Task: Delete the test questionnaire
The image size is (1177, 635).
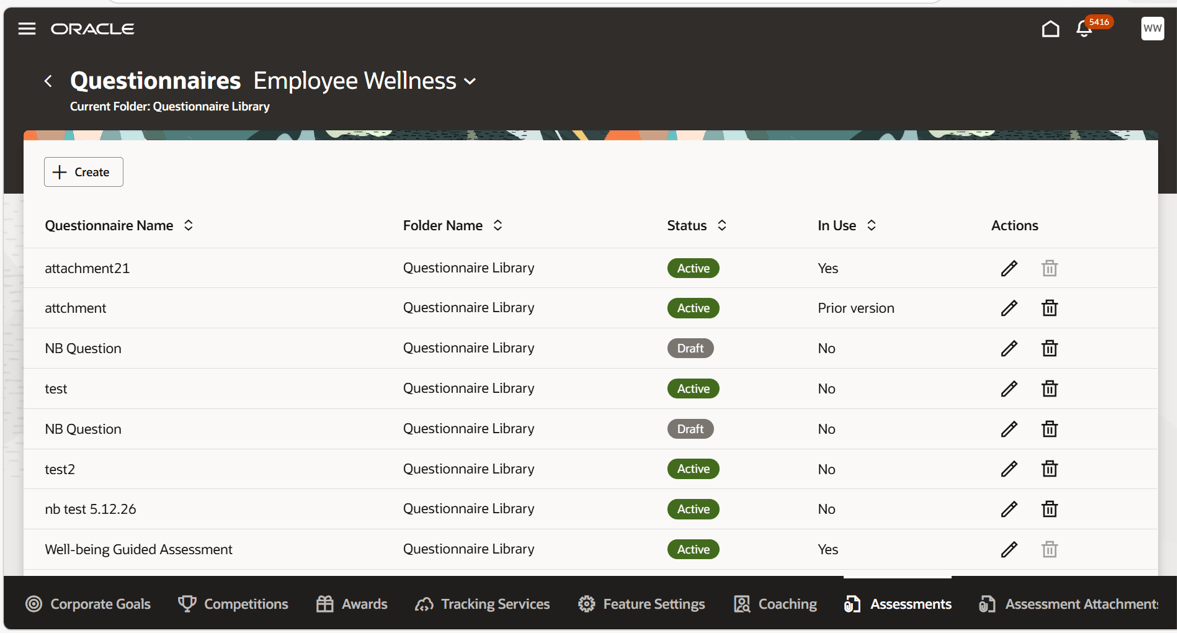Action: [1049, 388]
